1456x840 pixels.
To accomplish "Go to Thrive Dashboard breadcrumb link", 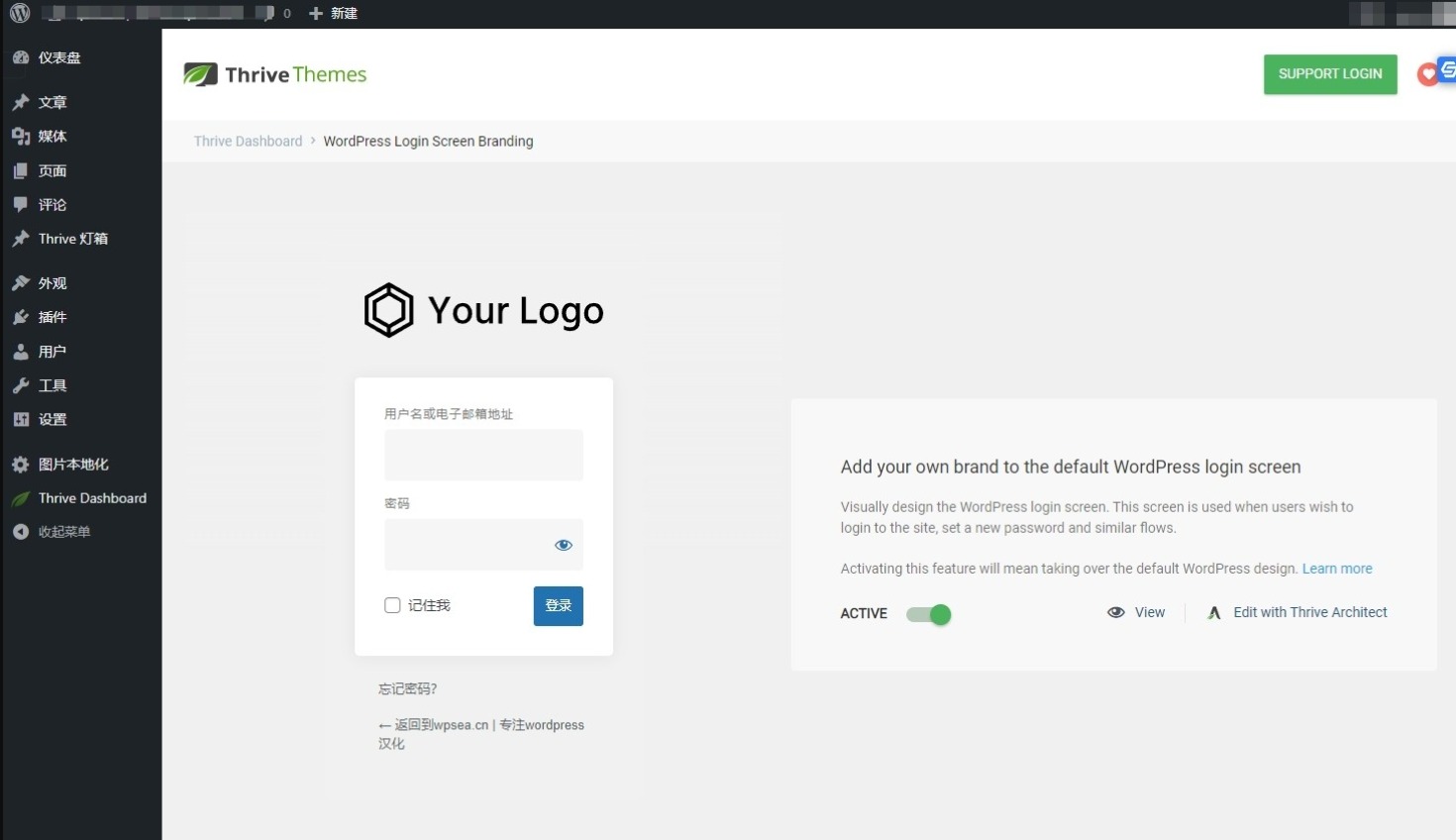I will pyautogui.click(x=248, y=142).
